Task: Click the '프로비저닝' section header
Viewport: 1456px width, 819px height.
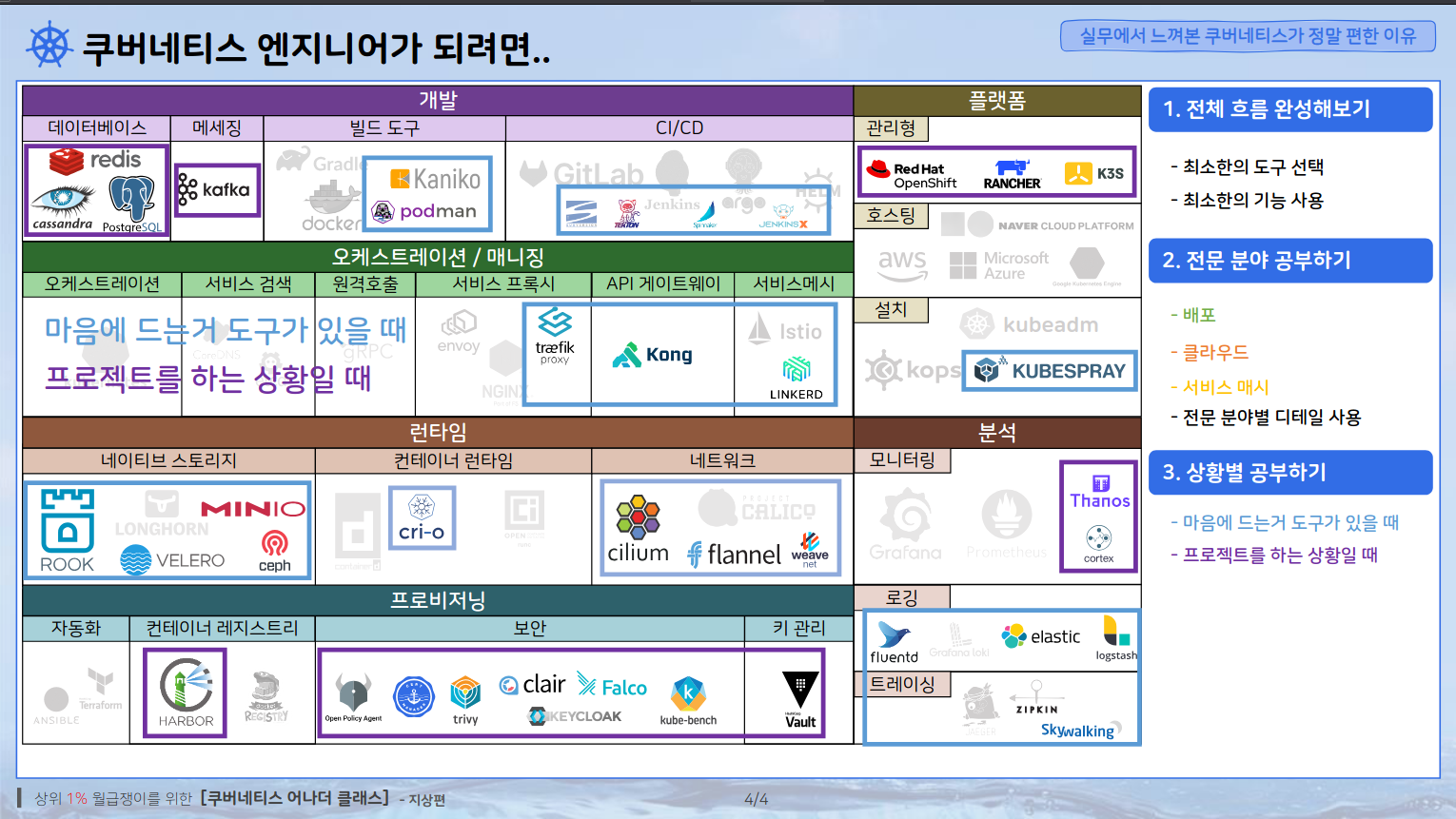Action: 438,600
